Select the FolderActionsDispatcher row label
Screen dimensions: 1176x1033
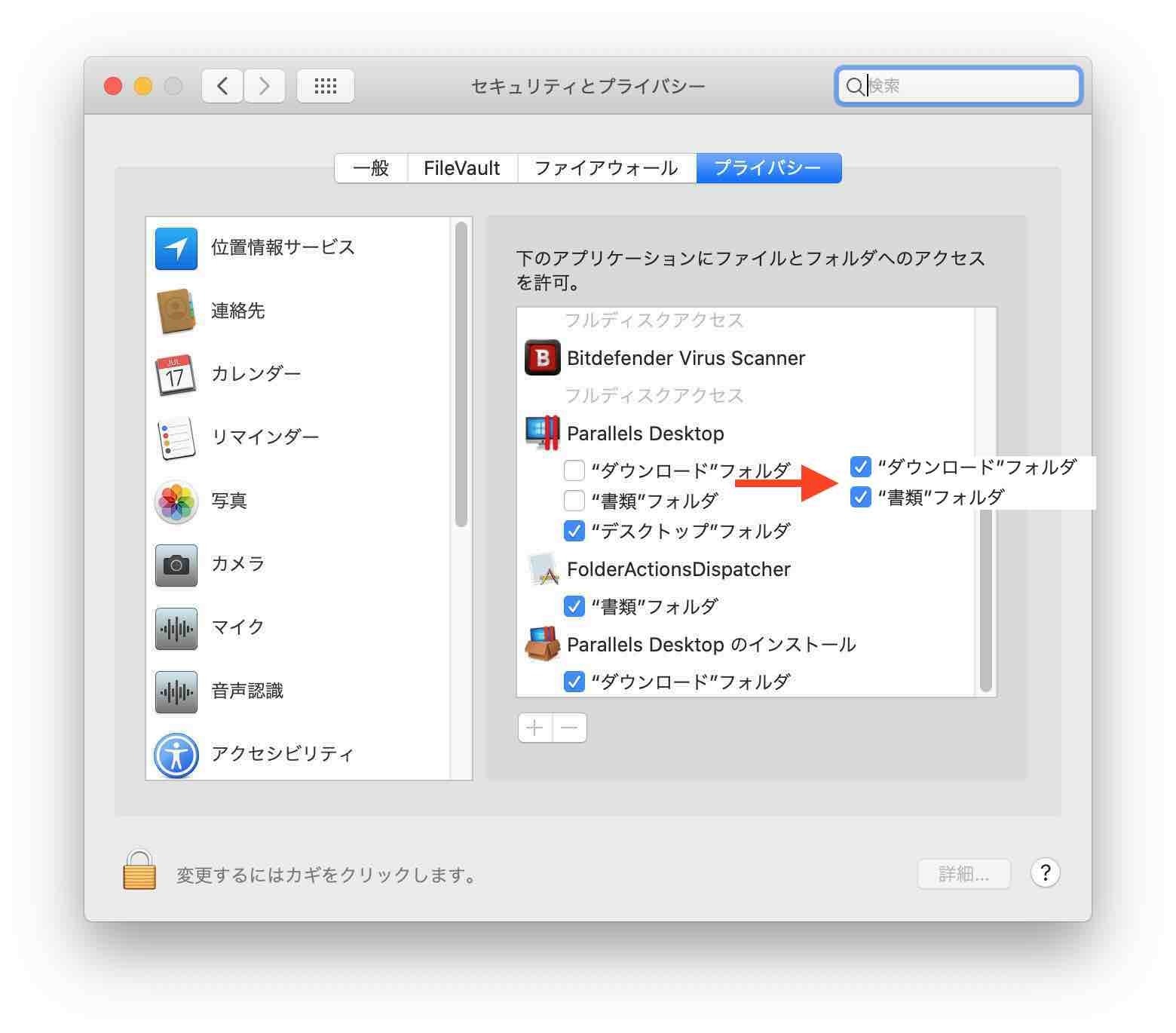pos(678,569)
